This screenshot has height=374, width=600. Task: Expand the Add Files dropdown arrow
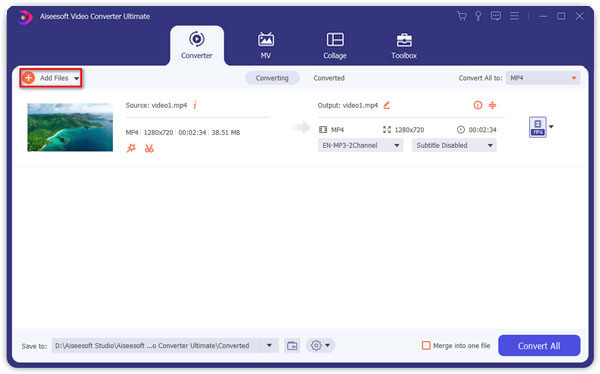click(x=77, y=78)
